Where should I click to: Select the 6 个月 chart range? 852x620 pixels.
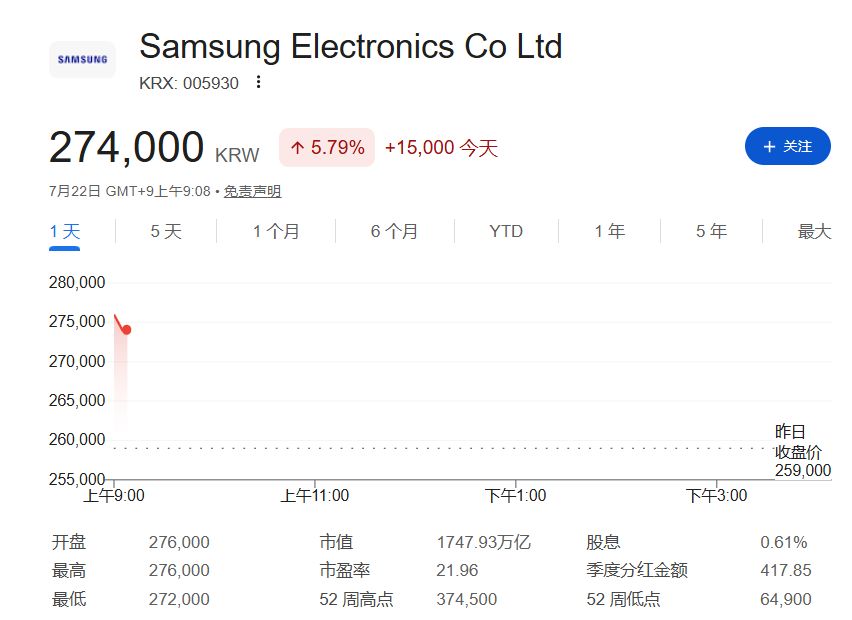tap(394, 231)
